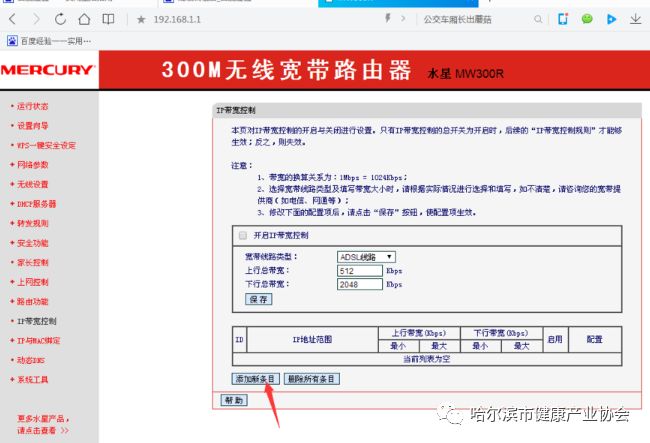Follow the 更多水星产品 link
The width and height of the screenshot is (650, 443).
[43, 424]
